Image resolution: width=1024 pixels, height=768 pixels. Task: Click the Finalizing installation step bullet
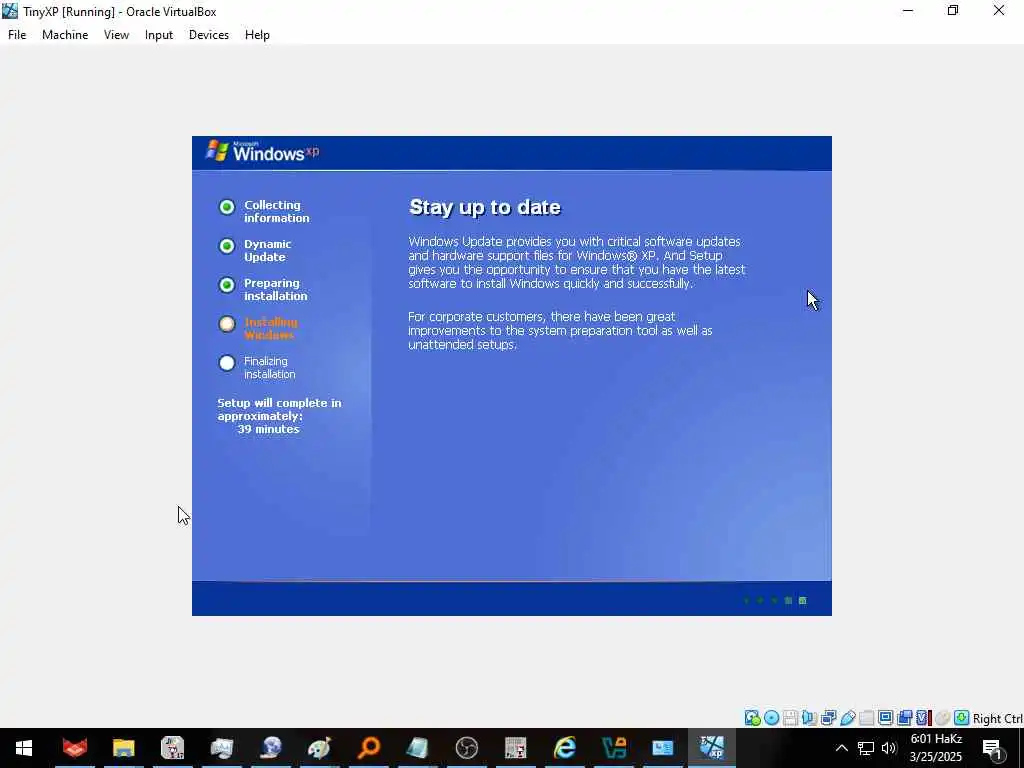tap(227, 363)
